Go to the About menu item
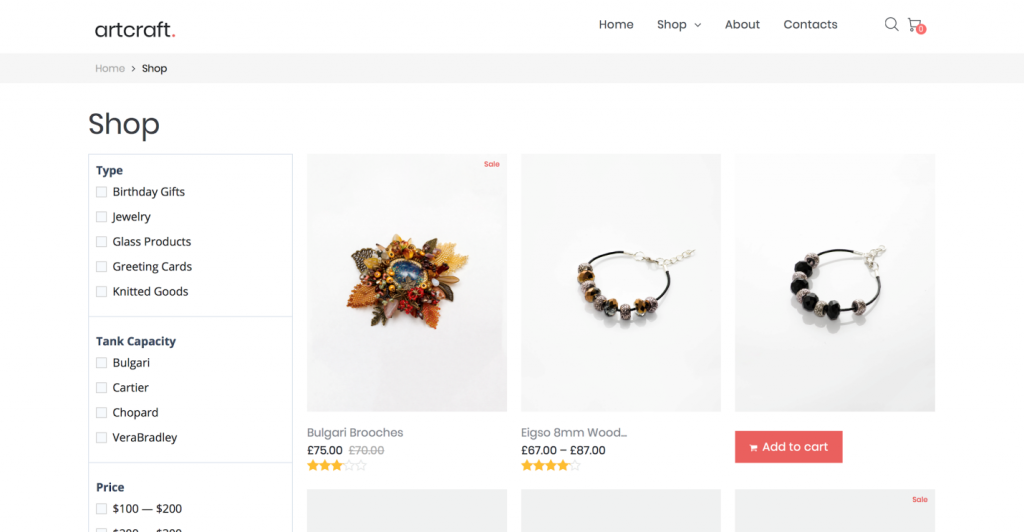 click(742, 25)
